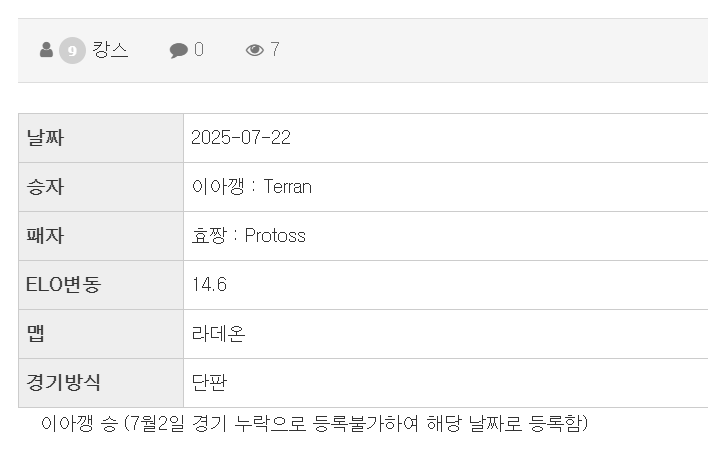708x464 pixels.
Task: Click the match format value 단판
Action: [209, 383]
